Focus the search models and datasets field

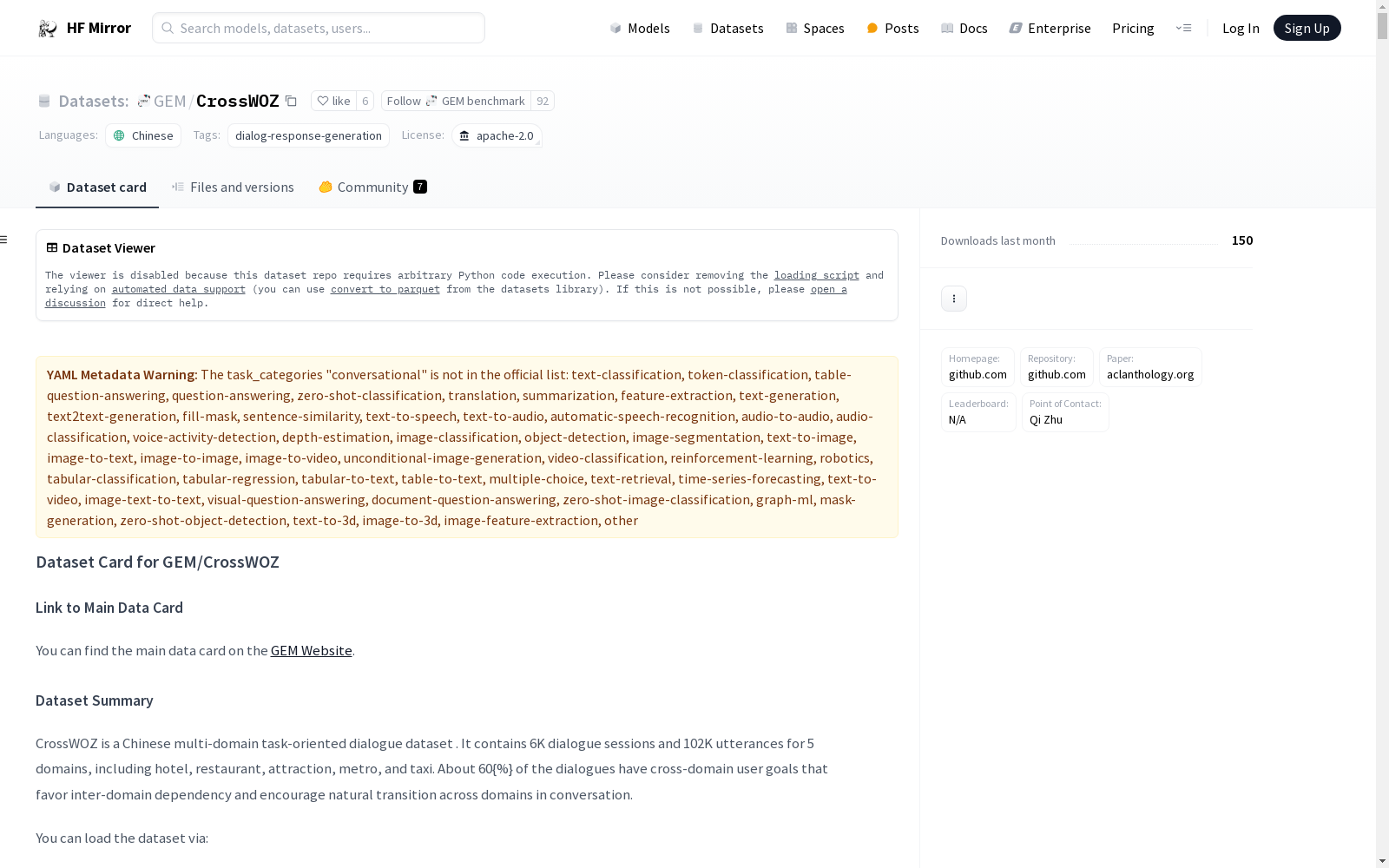319,28
